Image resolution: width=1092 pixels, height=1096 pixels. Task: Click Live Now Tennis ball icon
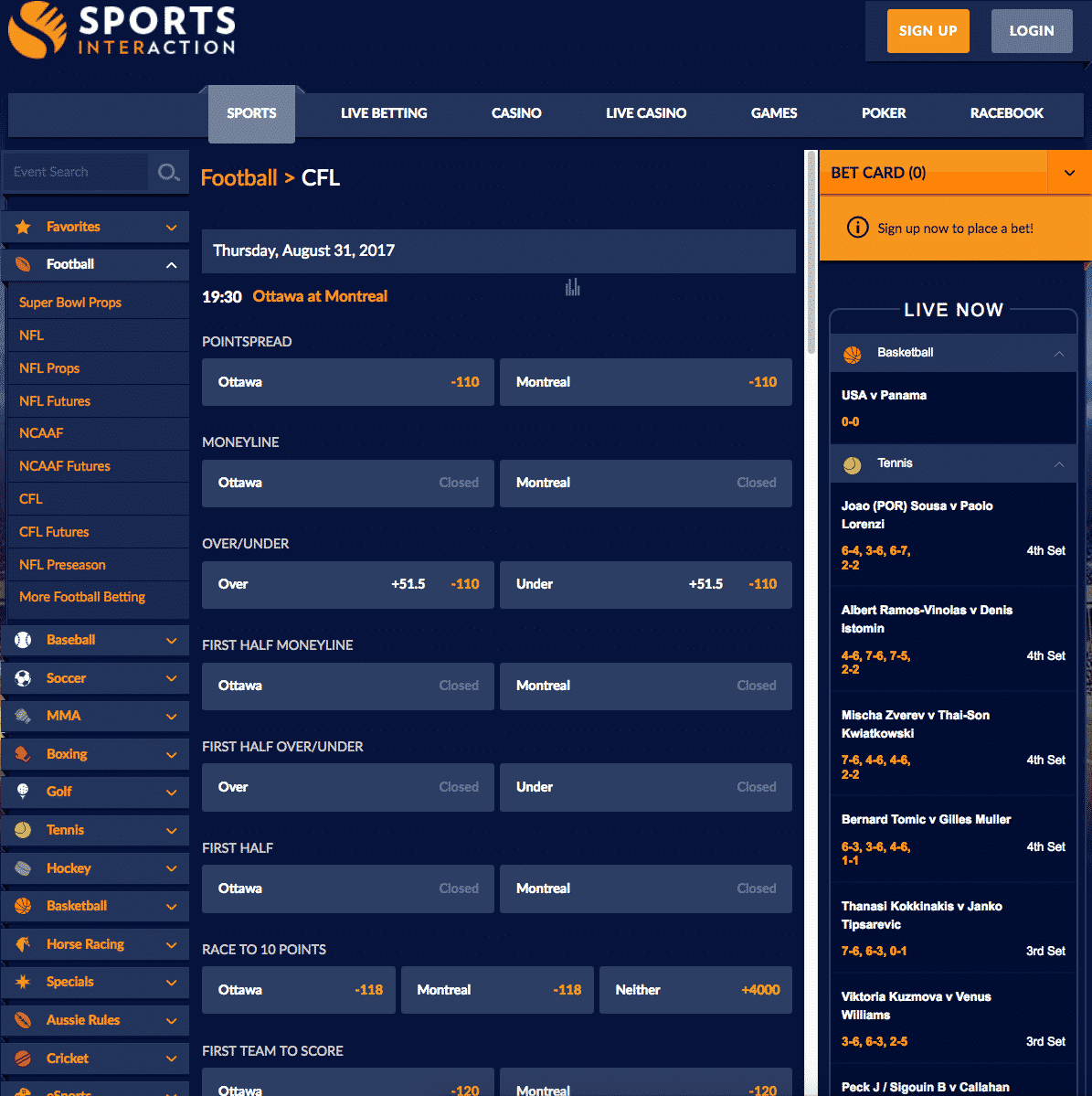tap(853, 465)
